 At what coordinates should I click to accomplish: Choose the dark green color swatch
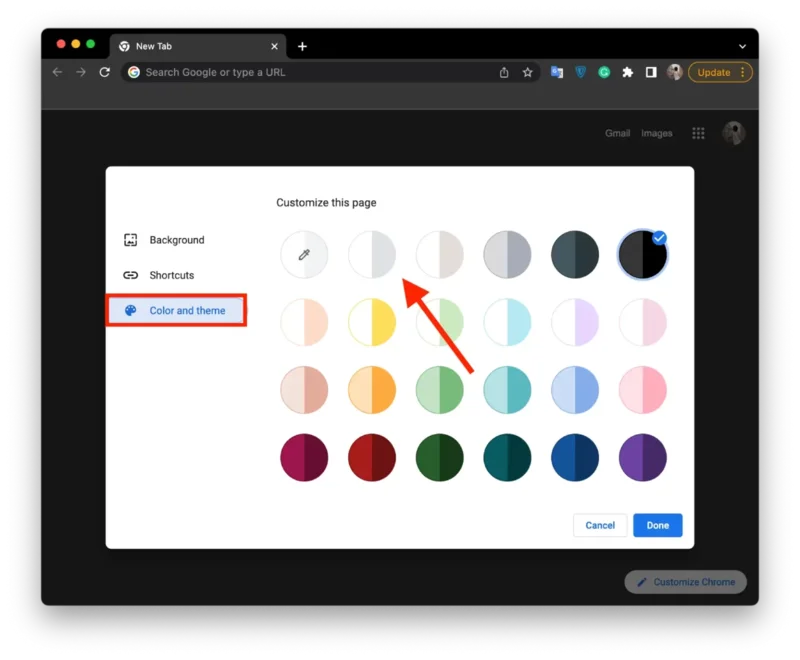pyautogui.click(x=440, y=458)
